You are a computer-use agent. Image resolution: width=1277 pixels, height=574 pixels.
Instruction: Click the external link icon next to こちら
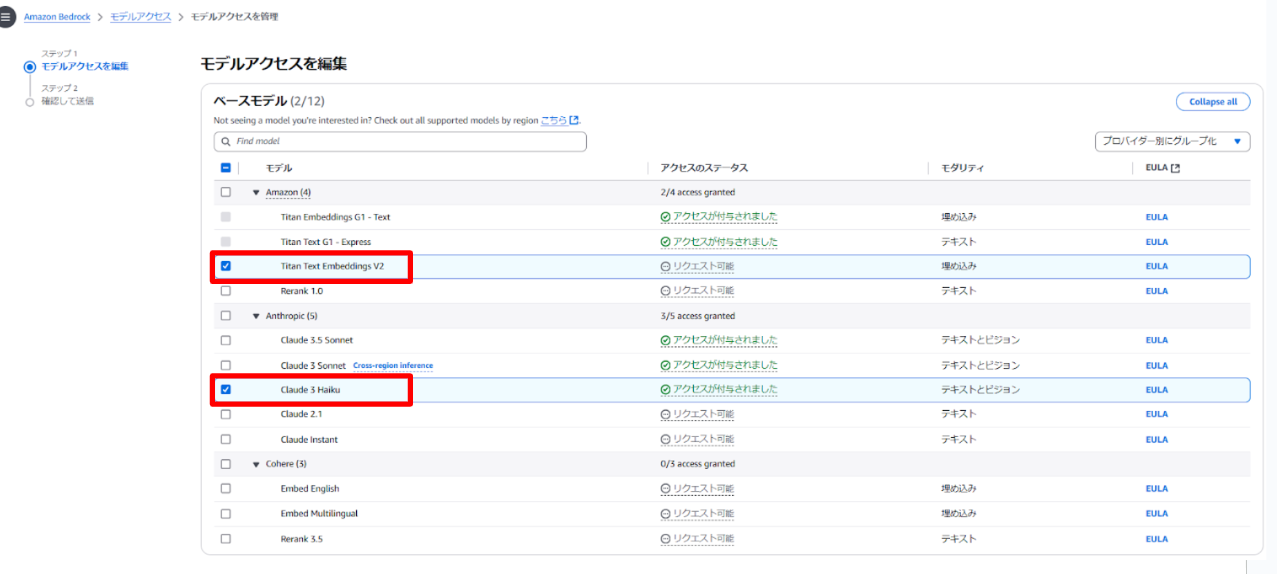click(x=574, y=120)
